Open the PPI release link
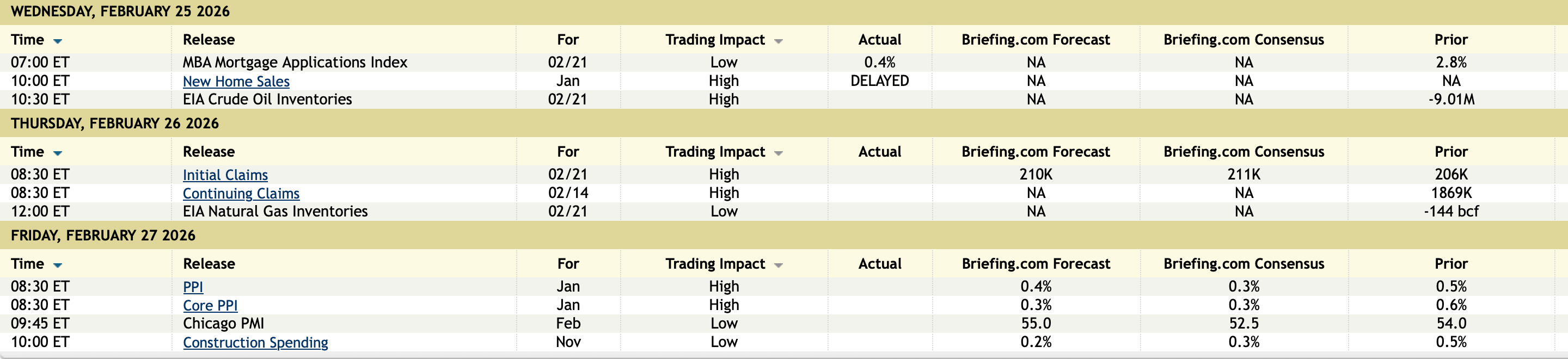Viewport: 1568px width, 359px height. (192, 287)
